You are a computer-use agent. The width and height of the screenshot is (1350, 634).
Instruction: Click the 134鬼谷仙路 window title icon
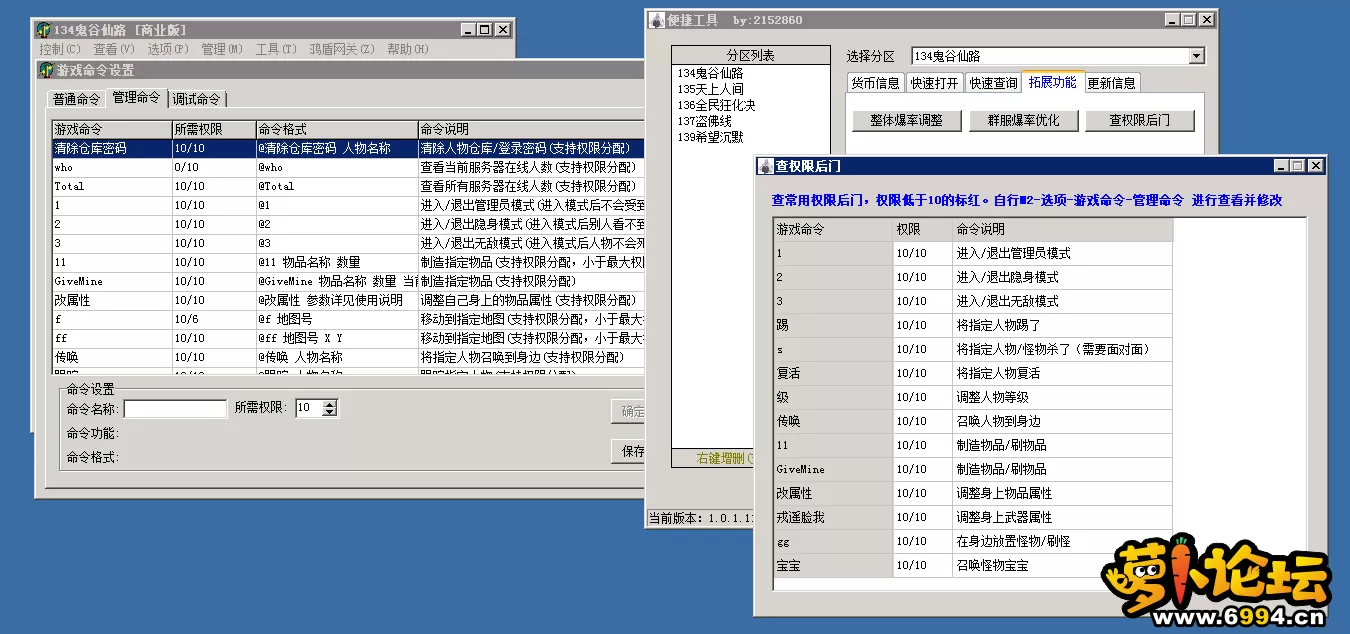pyautogui.click(x=44, y=30)
